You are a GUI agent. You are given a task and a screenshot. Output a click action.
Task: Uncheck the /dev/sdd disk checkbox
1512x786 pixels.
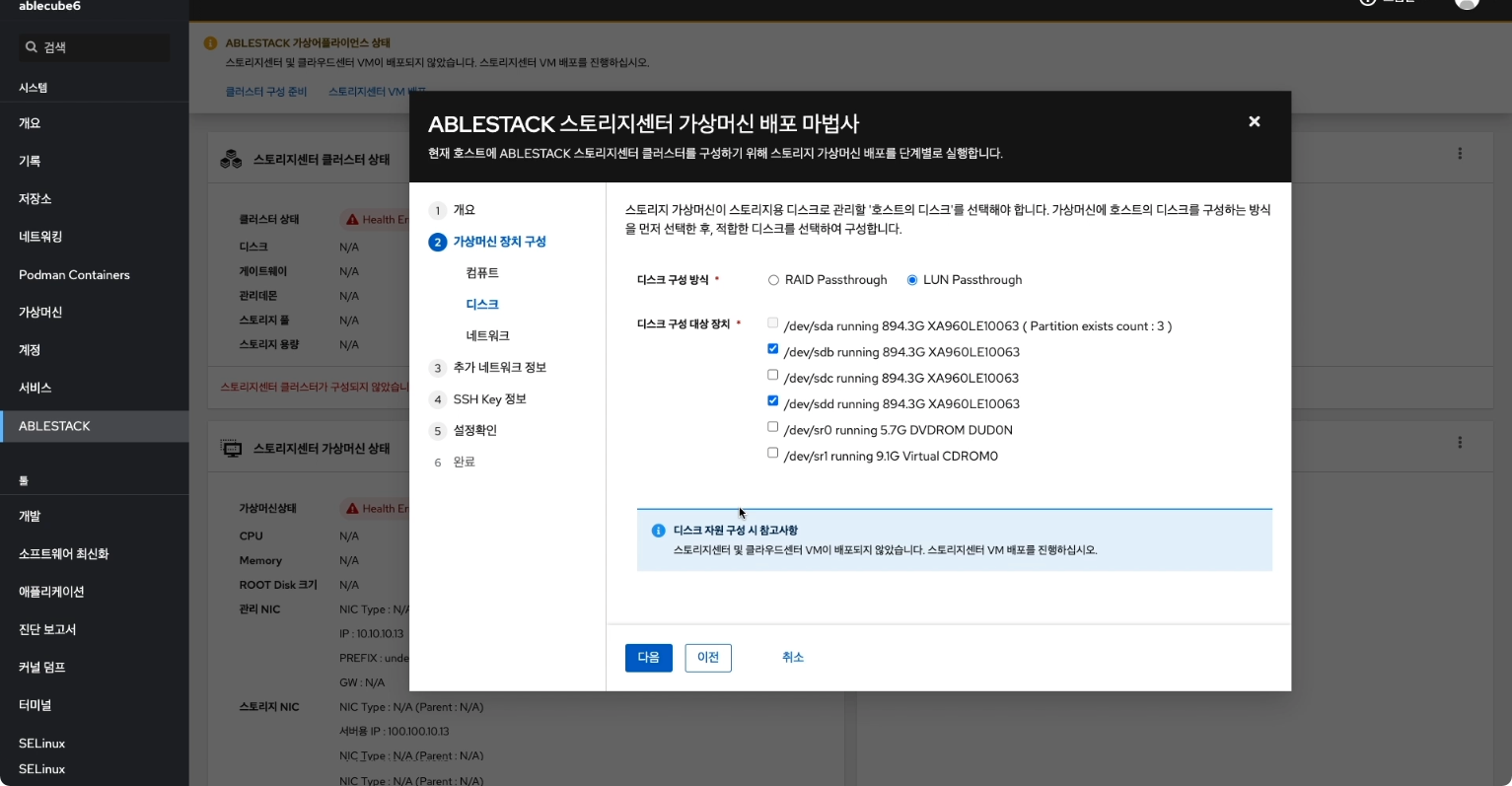[772, 401]
